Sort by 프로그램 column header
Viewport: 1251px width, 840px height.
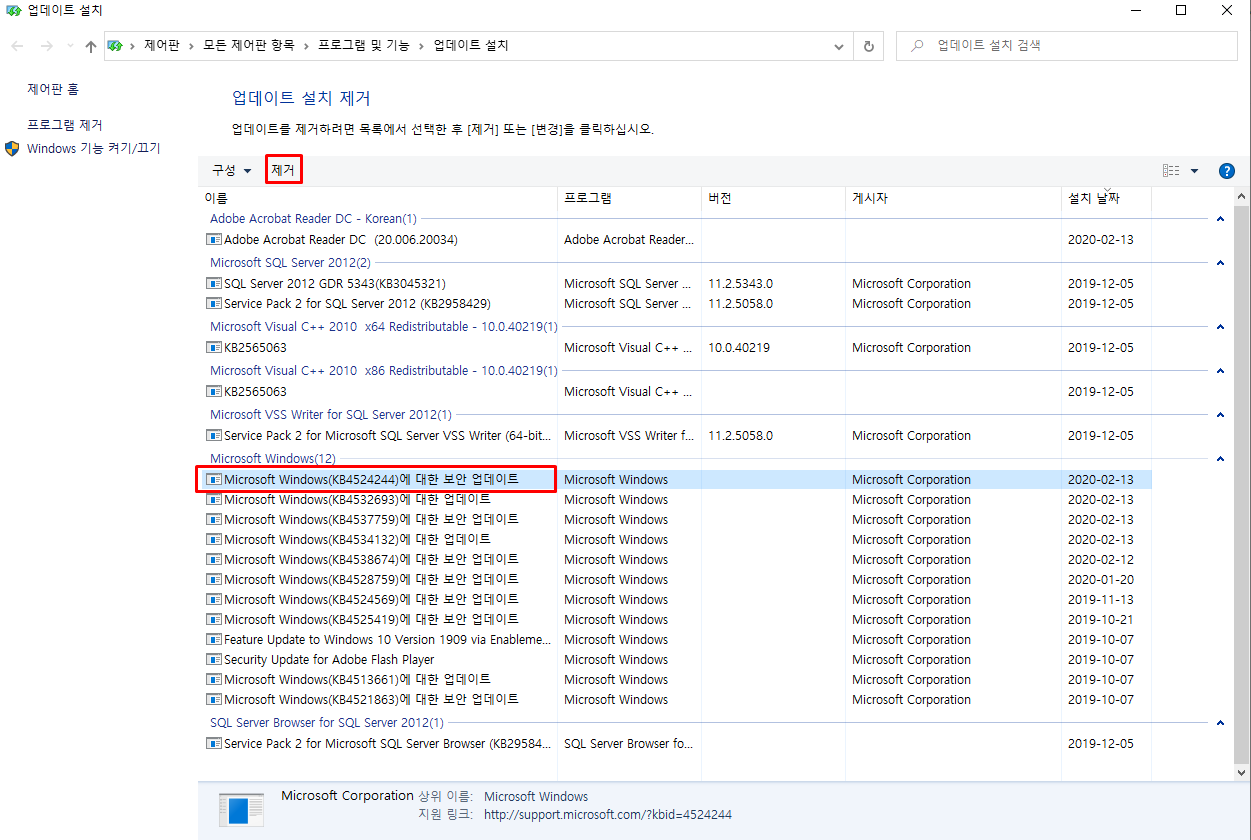[629, 198]
